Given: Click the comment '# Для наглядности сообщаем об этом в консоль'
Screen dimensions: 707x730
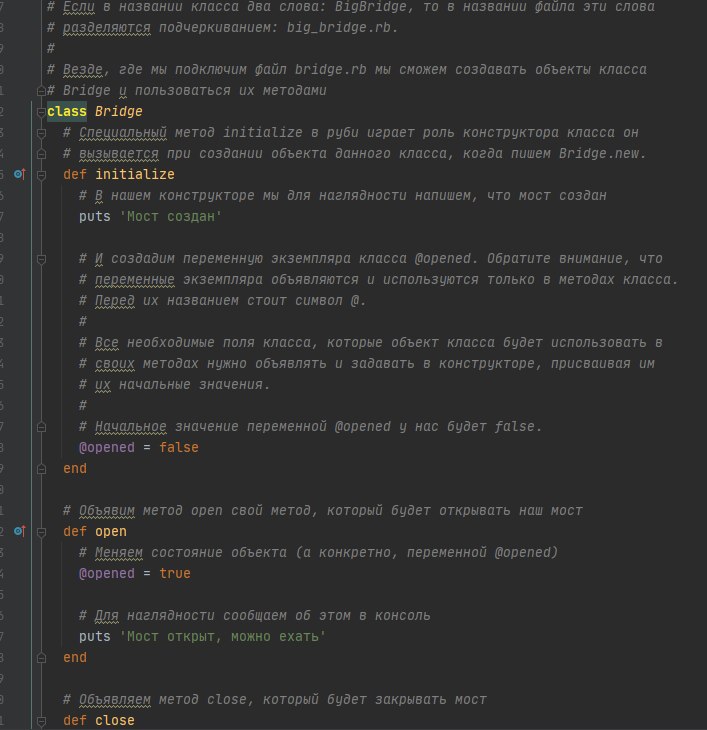Looking at the screenshot, I should tap(255, 615).
